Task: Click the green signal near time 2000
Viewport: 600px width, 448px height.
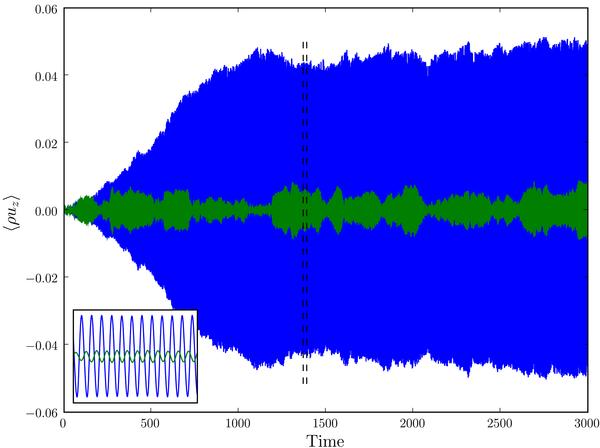Action: [412, 211]
